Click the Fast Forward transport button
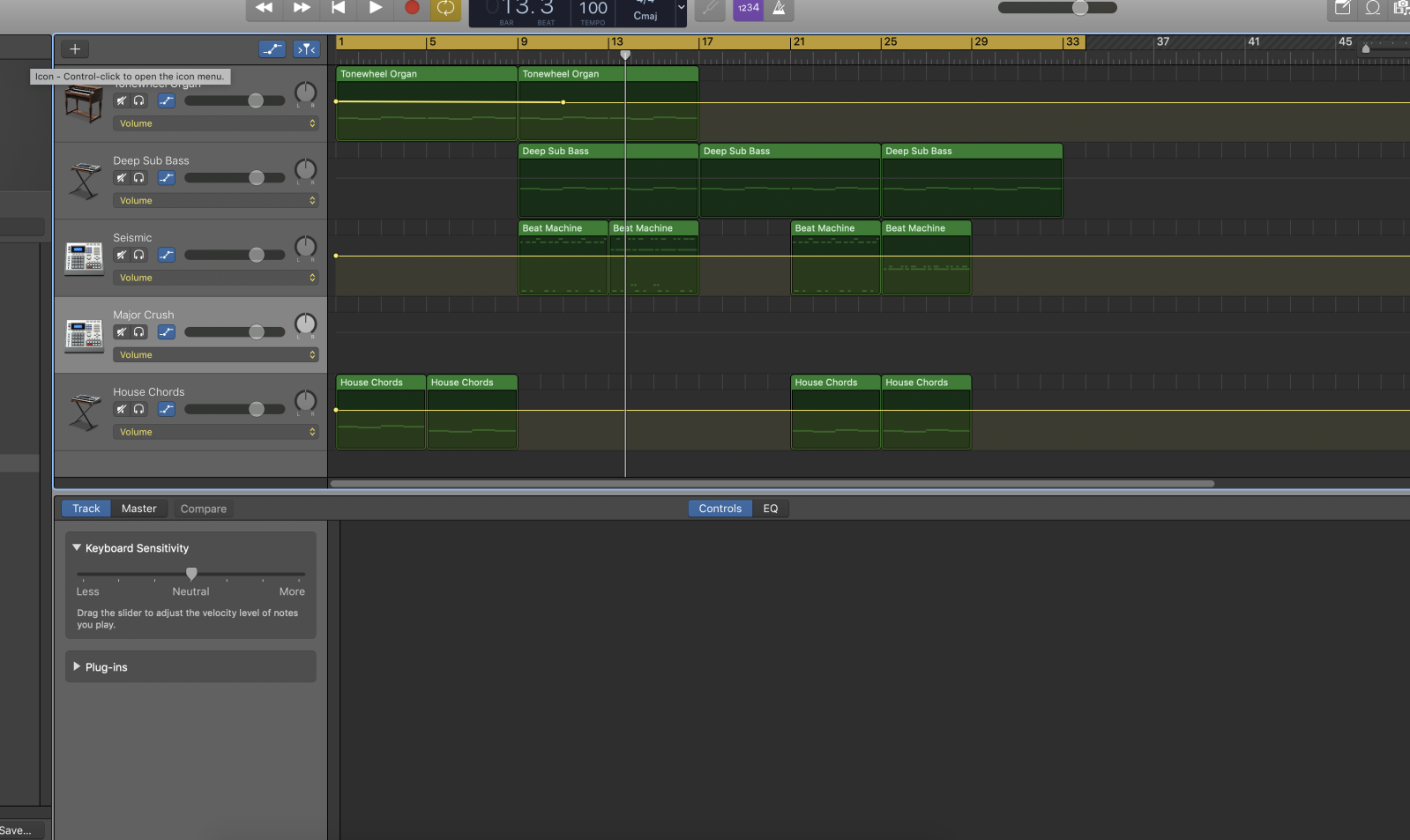Viewport: 1410px width, 840px height. pos(302,8)
